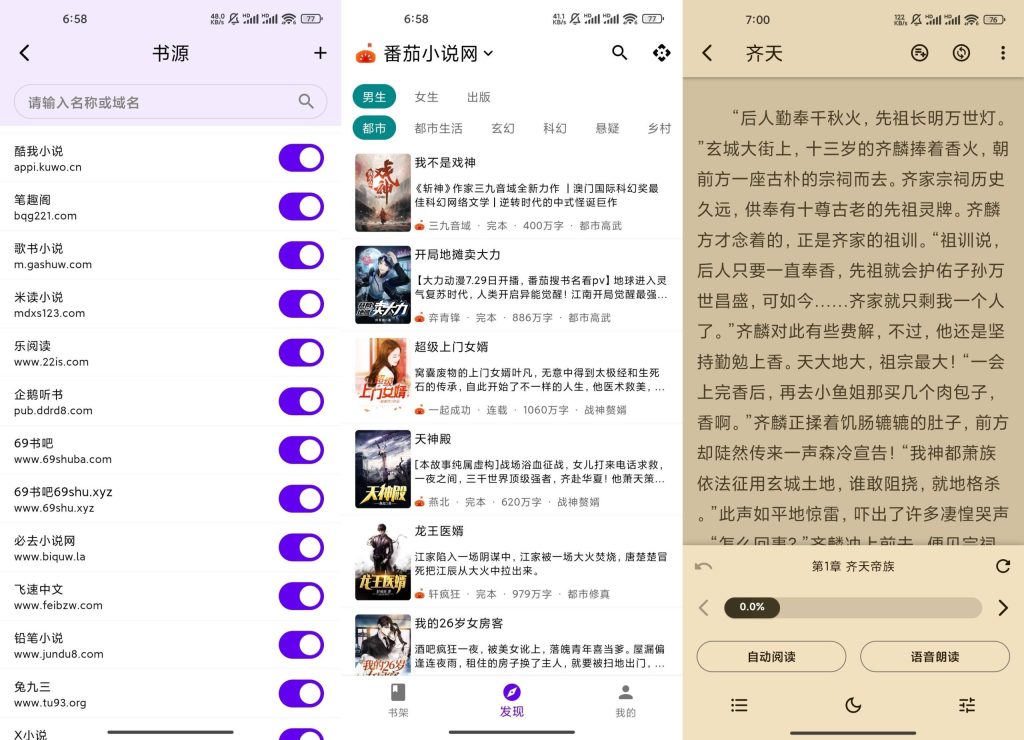Toggle the 企鹅听书 source switch
This screenshot has height=740, width=1024.
point(301,401)
